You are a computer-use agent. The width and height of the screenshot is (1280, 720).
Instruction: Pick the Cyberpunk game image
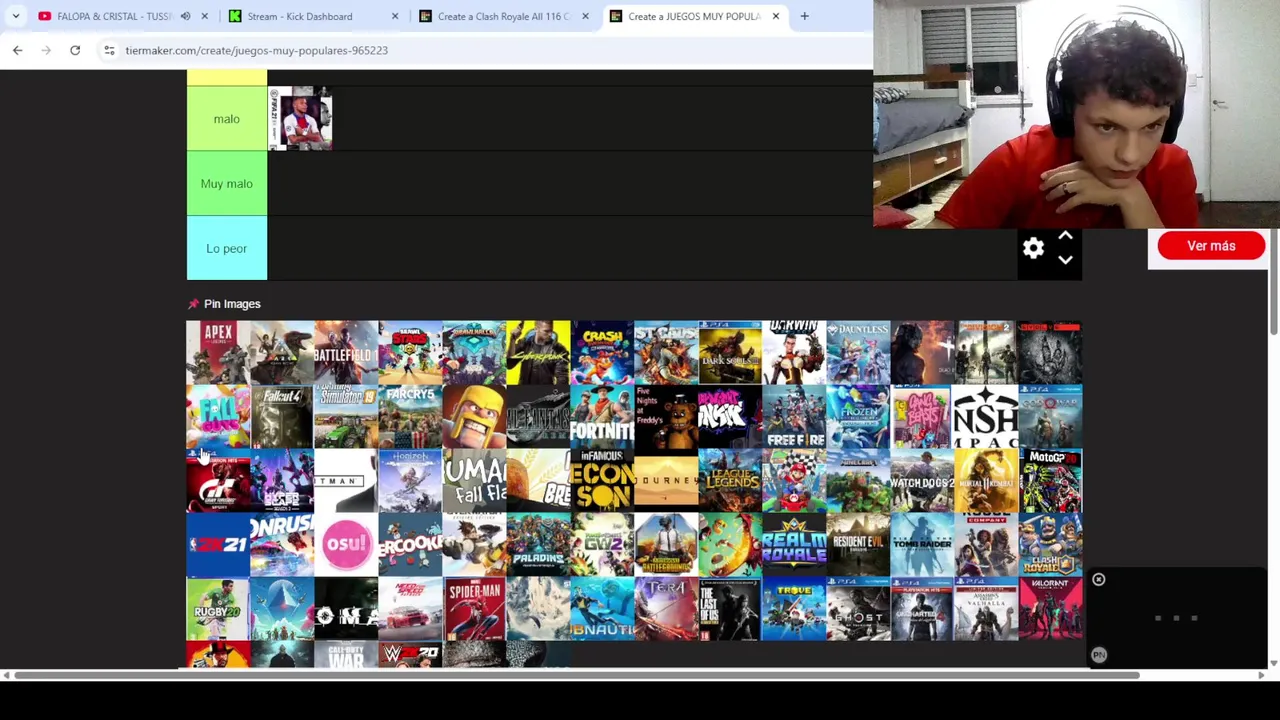[538, 353]
